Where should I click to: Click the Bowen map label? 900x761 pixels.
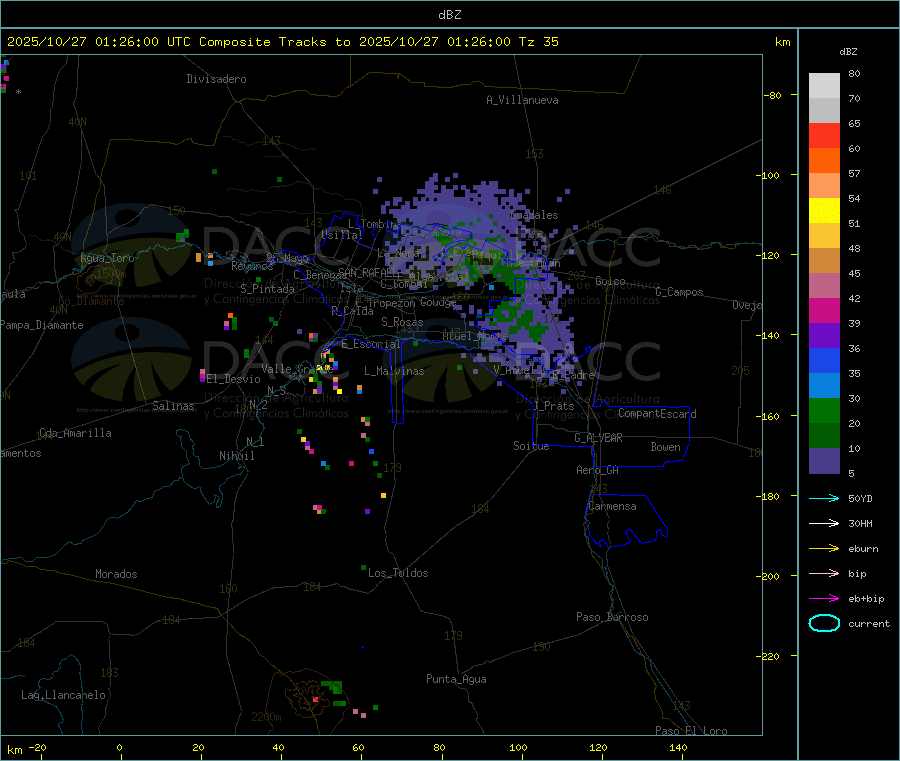(666, 447)
